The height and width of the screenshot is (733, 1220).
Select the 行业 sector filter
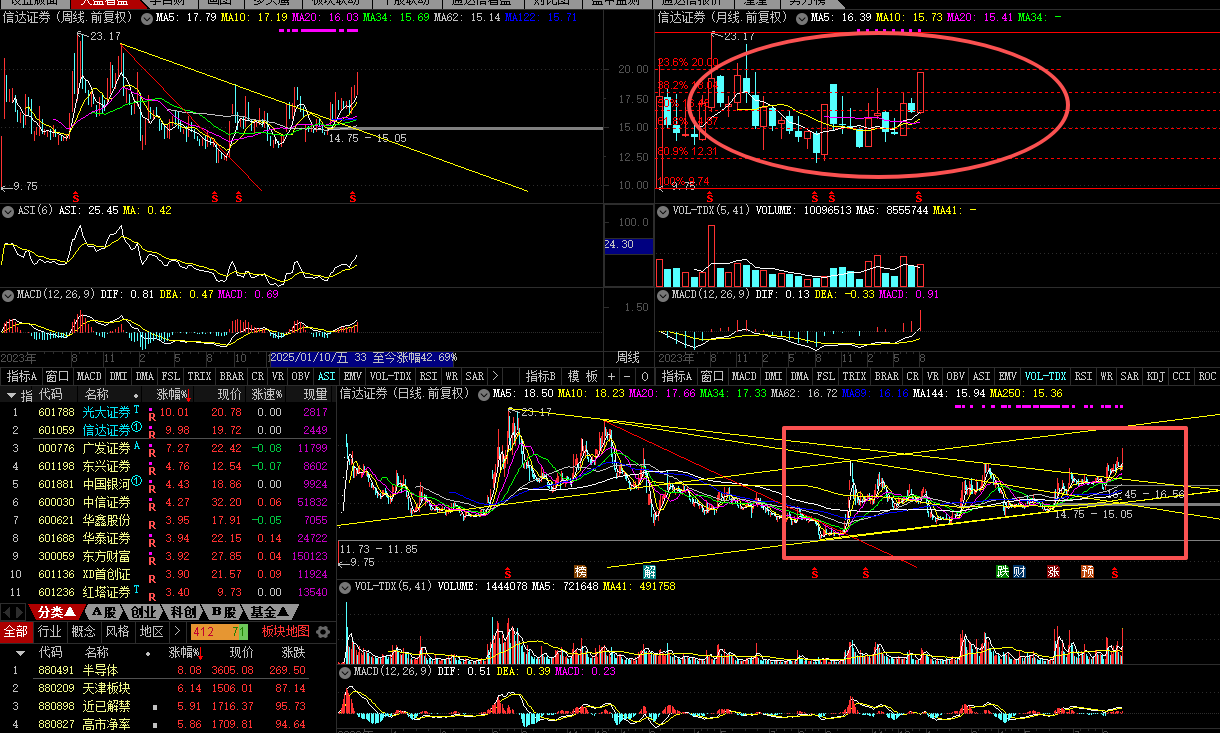49,632
